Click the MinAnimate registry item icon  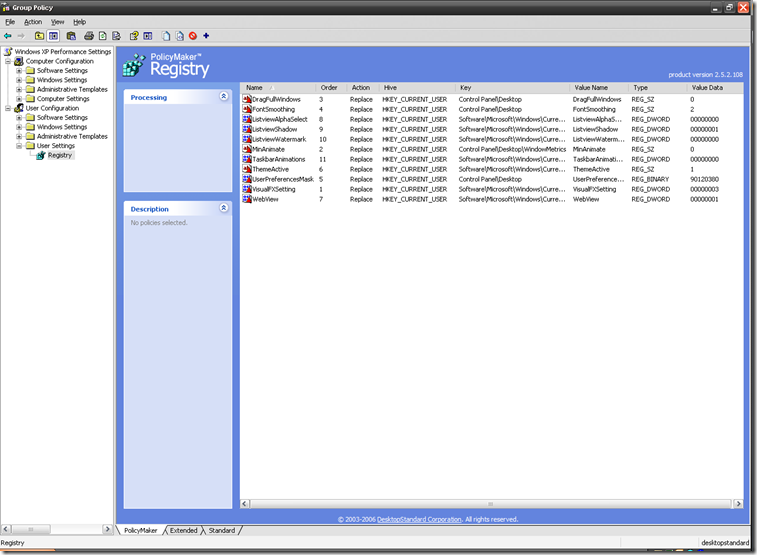(247, 149)
